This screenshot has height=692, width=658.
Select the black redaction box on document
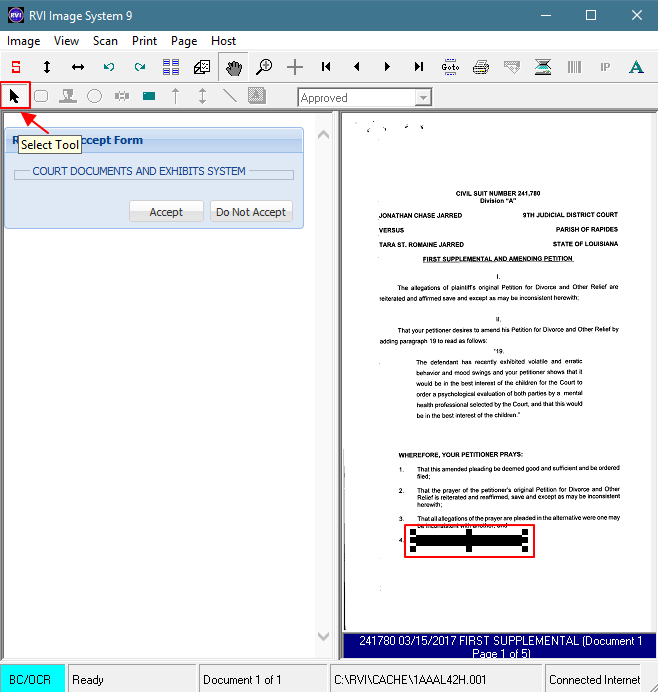pyautogui.click(x=469, y=540)
